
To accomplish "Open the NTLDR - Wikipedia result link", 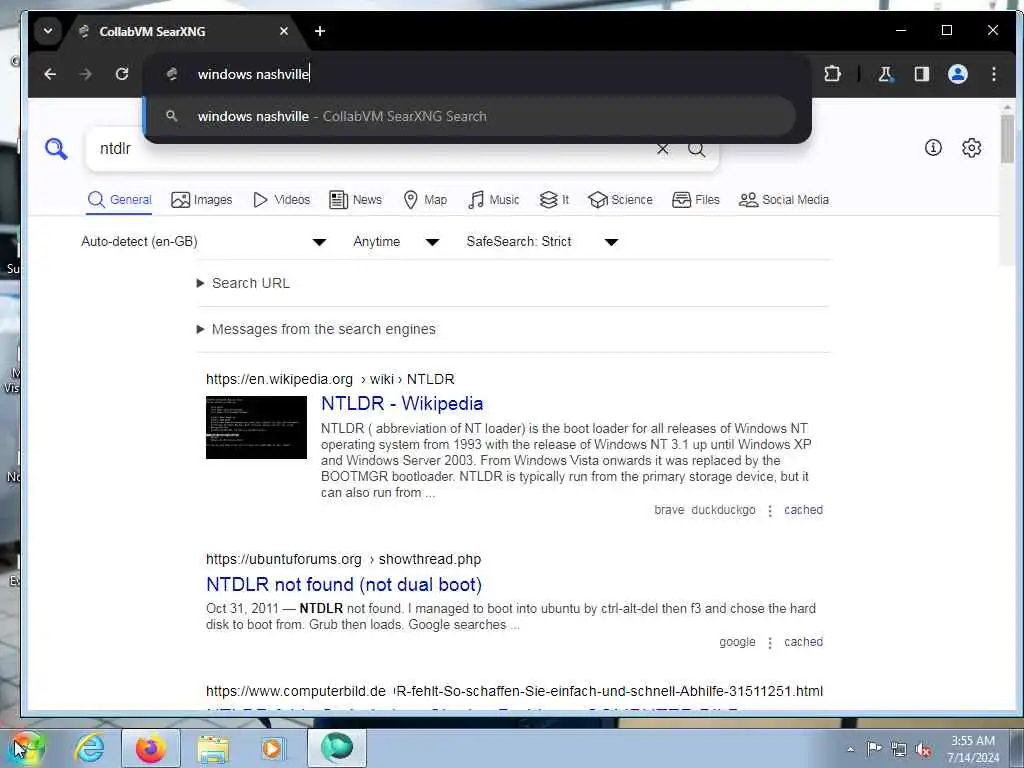I will click(x=402, y=404).
